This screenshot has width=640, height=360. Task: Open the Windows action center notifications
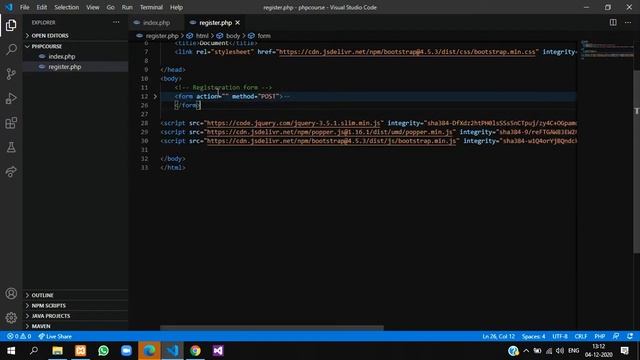624,351
